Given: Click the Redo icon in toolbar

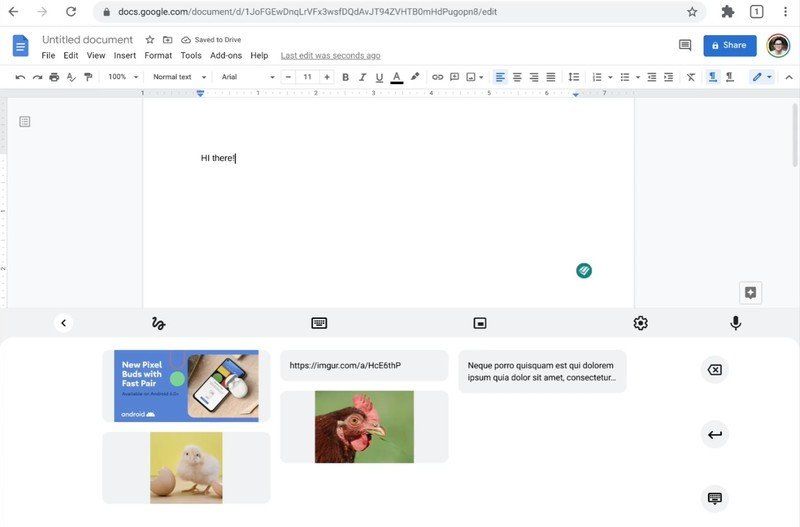Looking at the screenshot, I should (37, 77).
